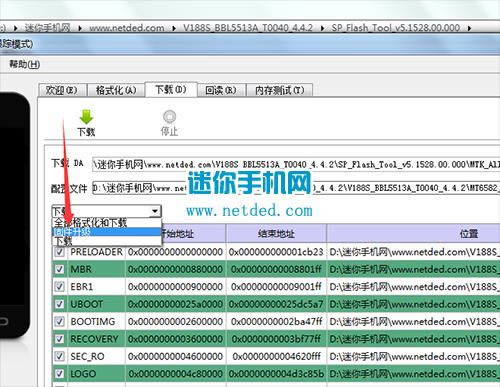Toggle the UBOOT checkbox
Screen dimensions: 500x387
tap(60, 304)
